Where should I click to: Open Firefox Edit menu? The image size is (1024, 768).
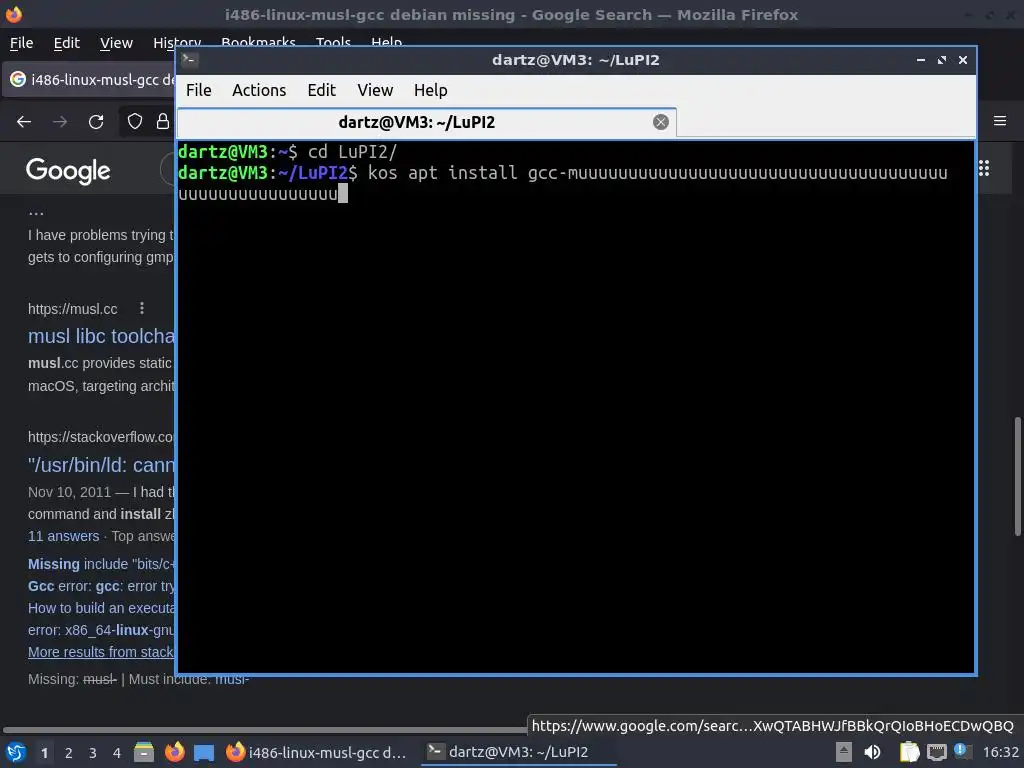coord(67,43)
